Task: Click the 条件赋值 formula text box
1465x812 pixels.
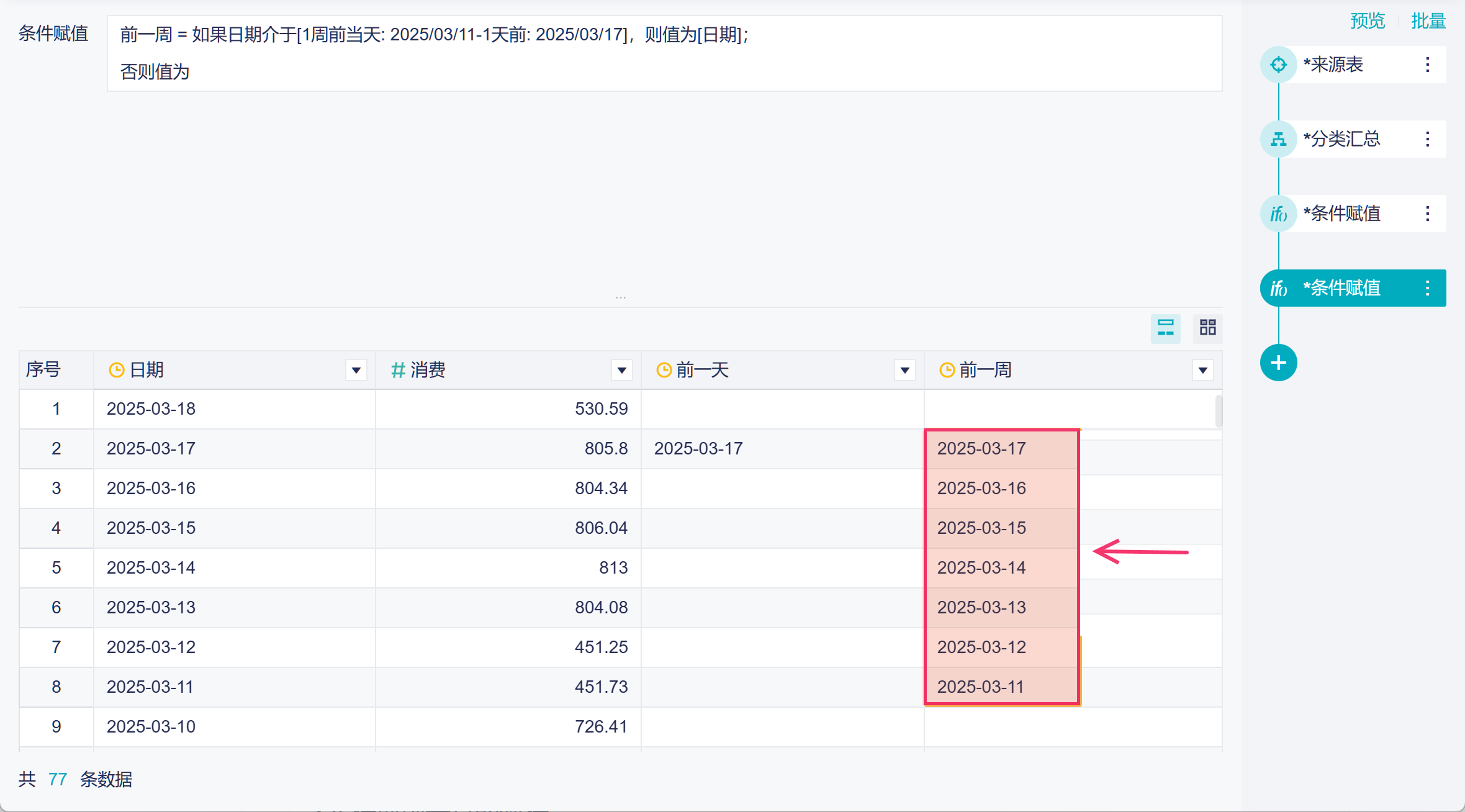Action: (x=664, y=53)
